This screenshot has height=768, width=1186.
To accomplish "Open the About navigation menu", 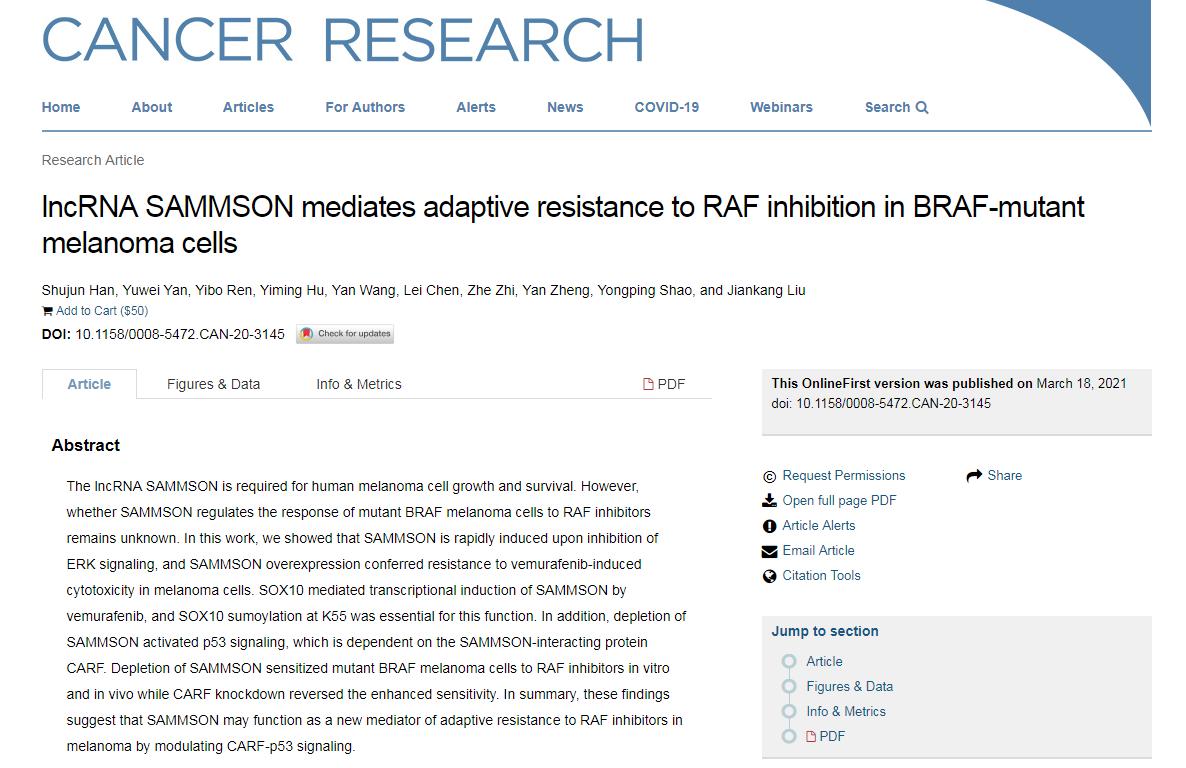I will coord(151,107).
